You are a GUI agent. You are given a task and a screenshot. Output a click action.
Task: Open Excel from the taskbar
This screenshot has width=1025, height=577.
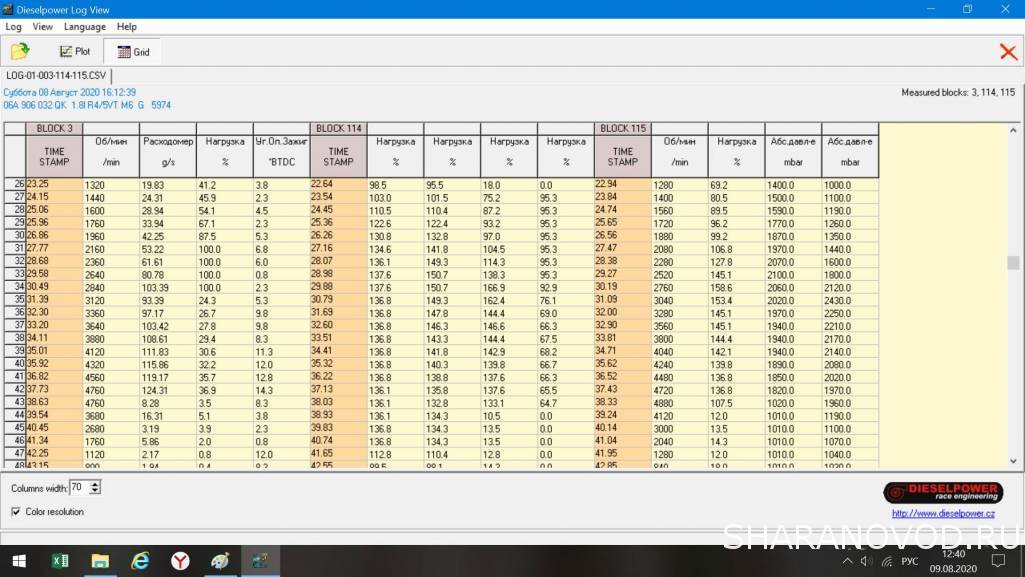coord(60,561)
